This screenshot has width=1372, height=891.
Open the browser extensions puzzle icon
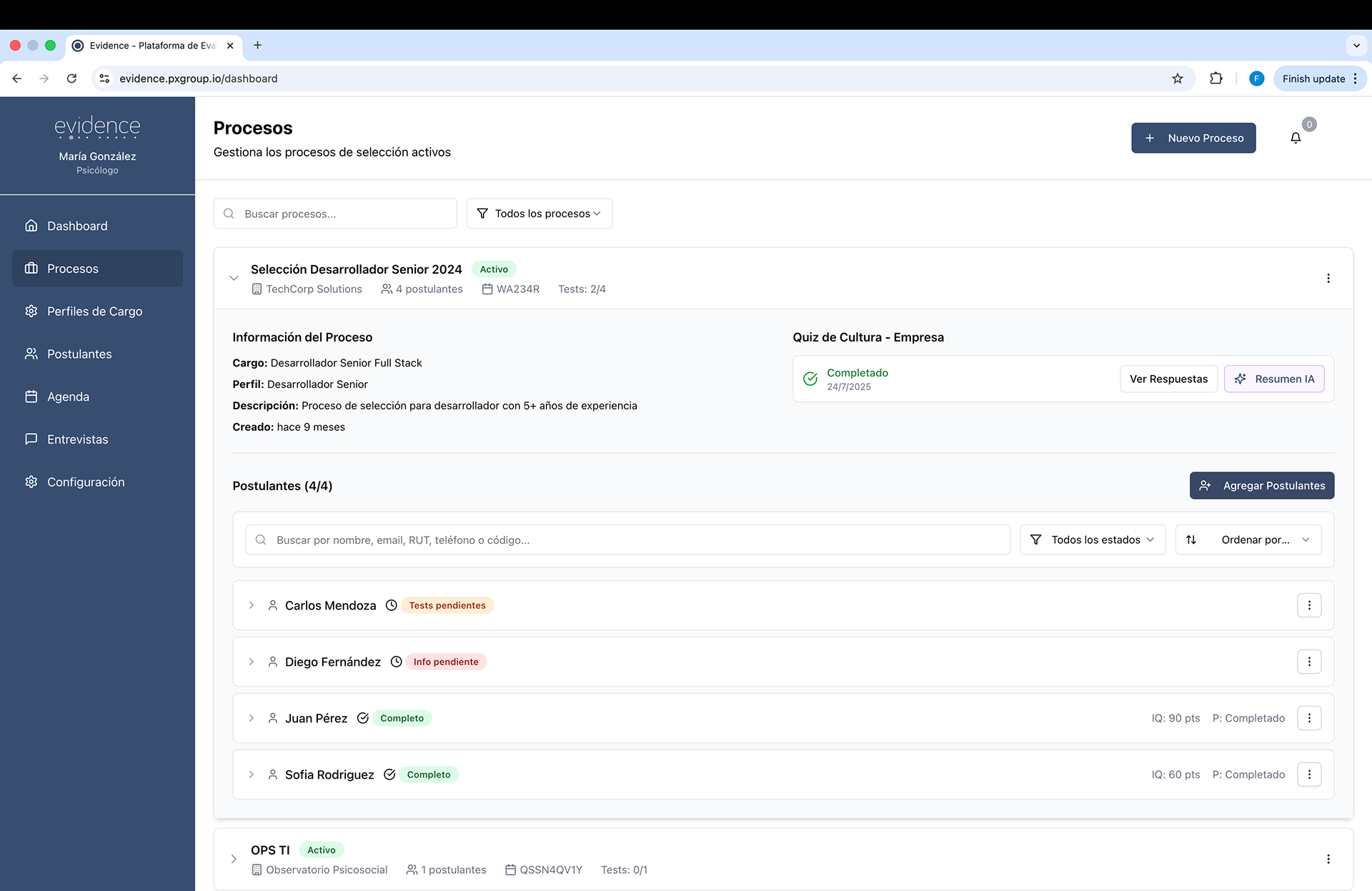tap(1216, 79)
